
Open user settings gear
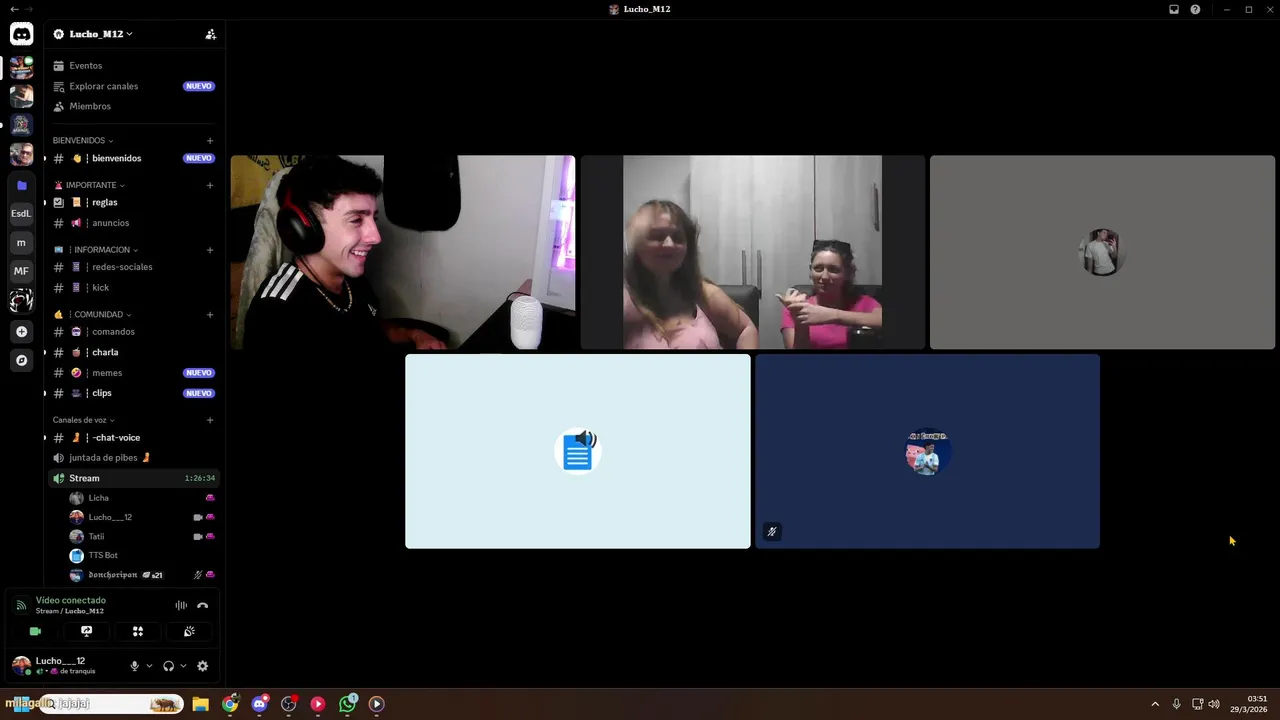[x=202, y=666]
